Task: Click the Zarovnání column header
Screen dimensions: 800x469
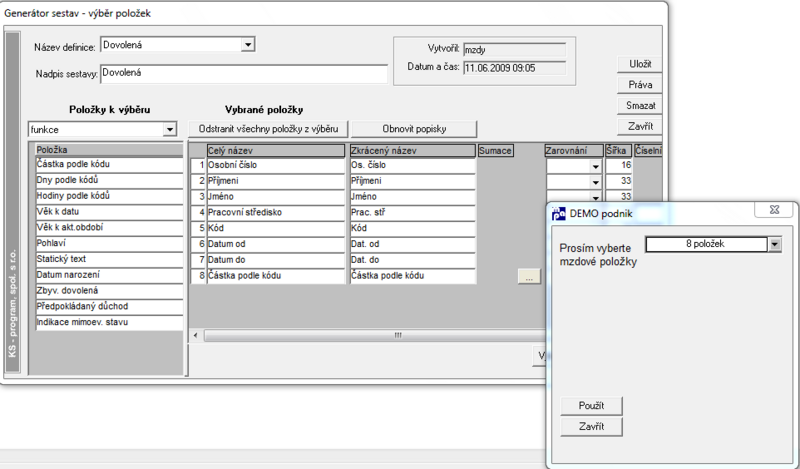Action: [573, 151]
